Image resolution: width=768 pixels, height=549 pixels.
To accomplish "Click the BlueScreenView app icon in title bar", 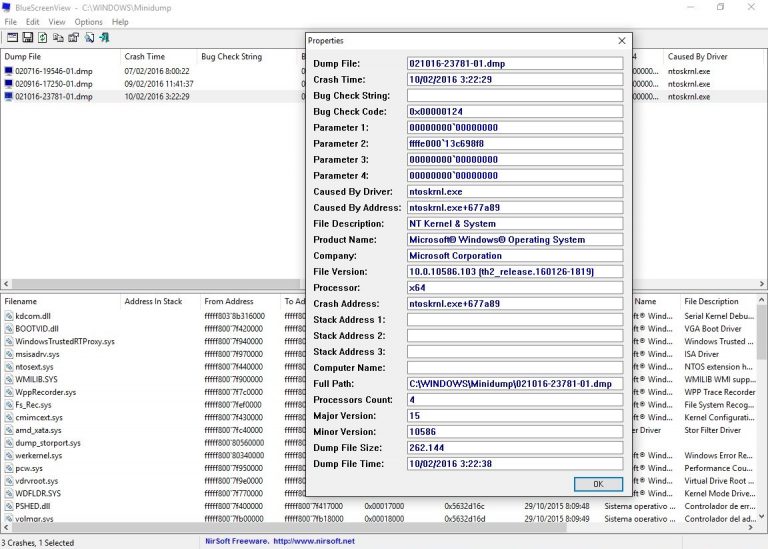I will pos(6,7).
